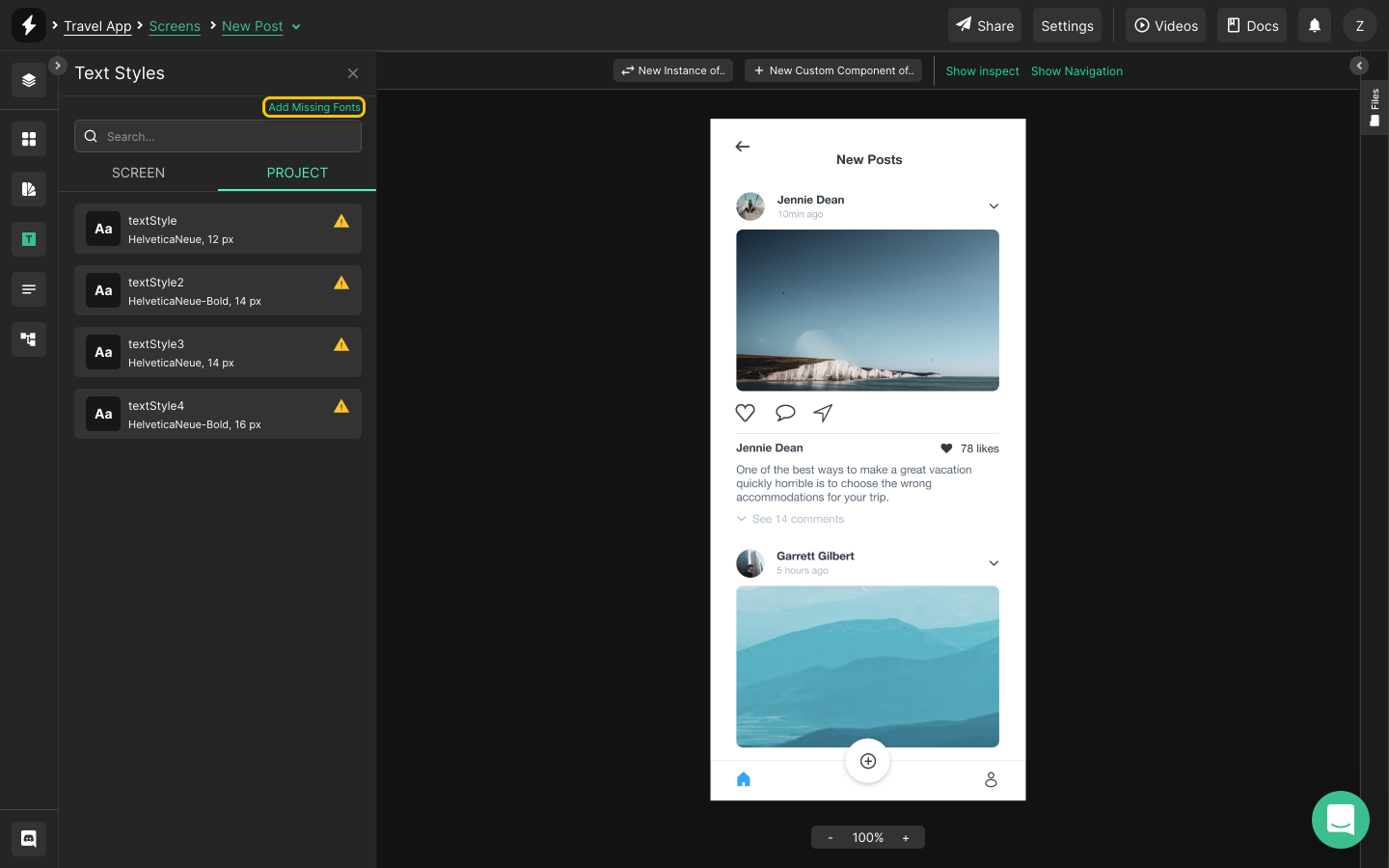Viewport: 1389px width, 868px height.
Task: Switch to the PROJECT tab
Action: point(297,173)
